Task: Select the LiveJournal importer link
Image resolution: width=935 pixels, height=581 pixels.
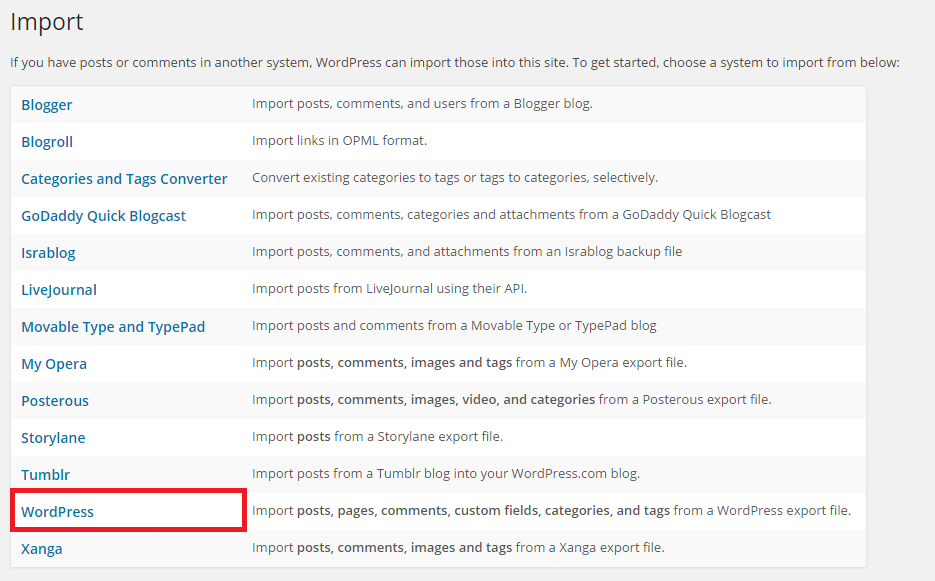Action: tap(59, 290)
